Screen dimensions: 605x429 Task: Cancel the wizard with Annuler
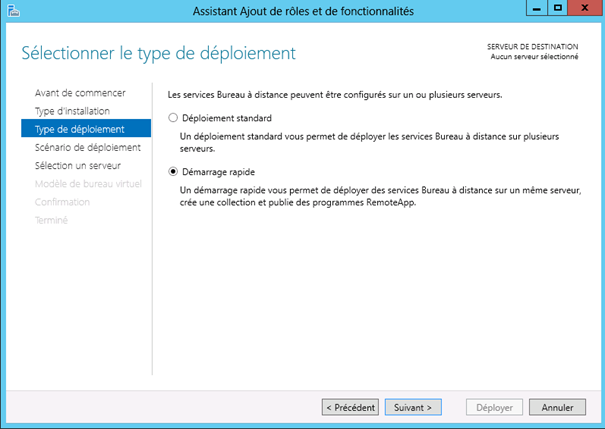[x=557, y=407]
